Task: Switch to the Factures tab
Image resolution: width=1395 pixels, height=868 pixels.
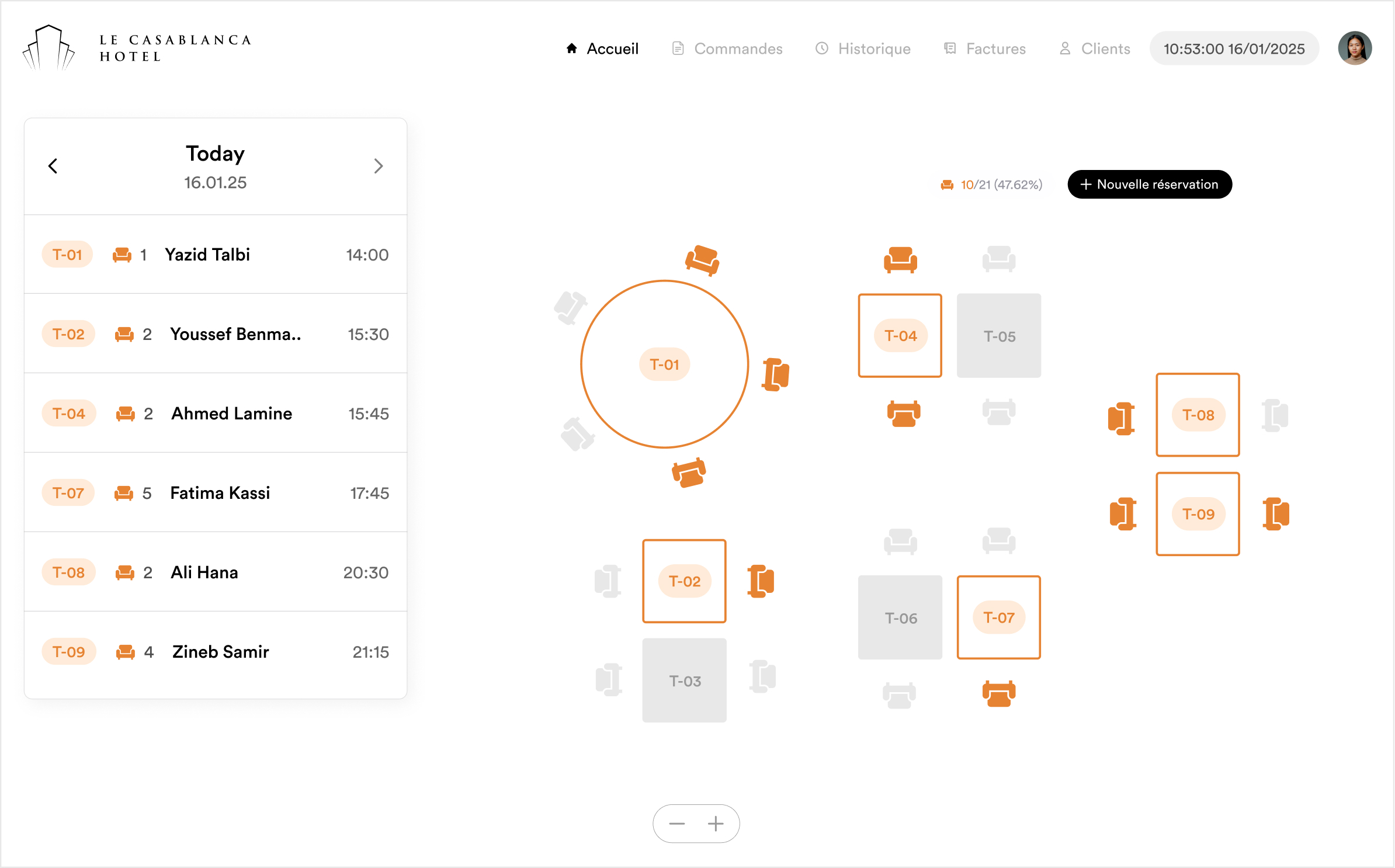Action: click(x=985, y=48)
